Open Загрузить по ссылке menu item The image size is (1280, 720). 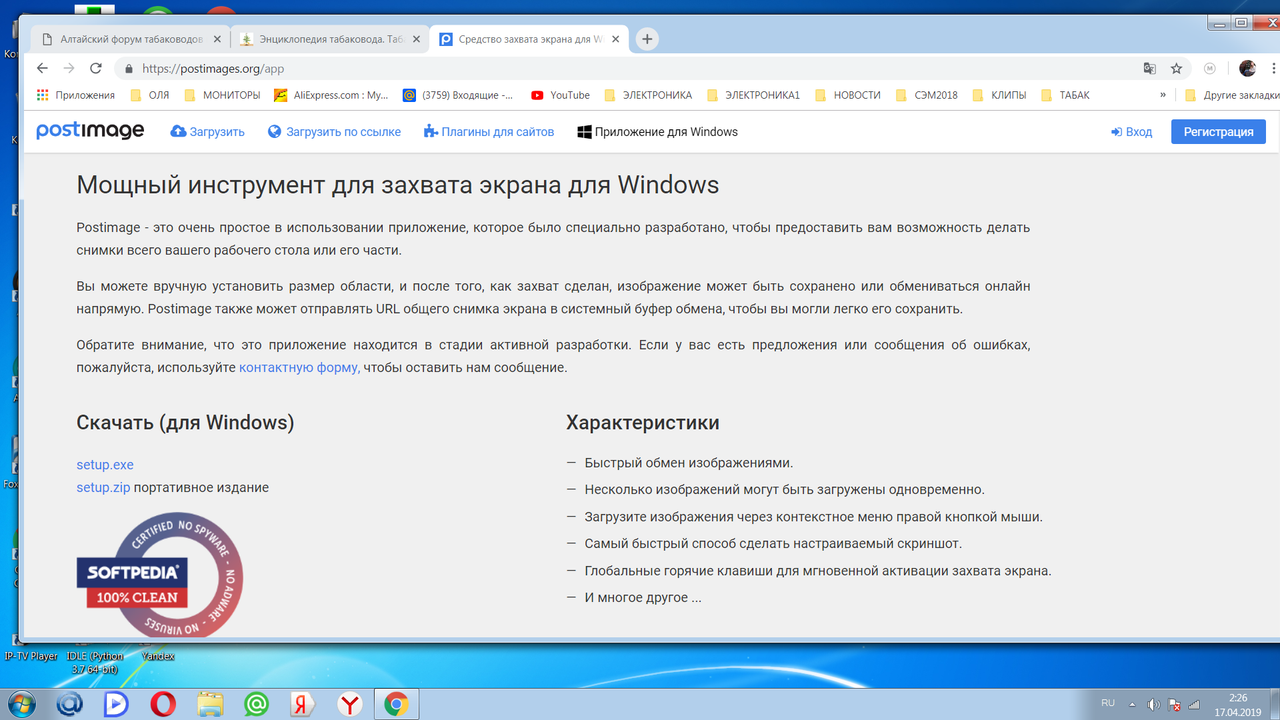tap(334, 132)
